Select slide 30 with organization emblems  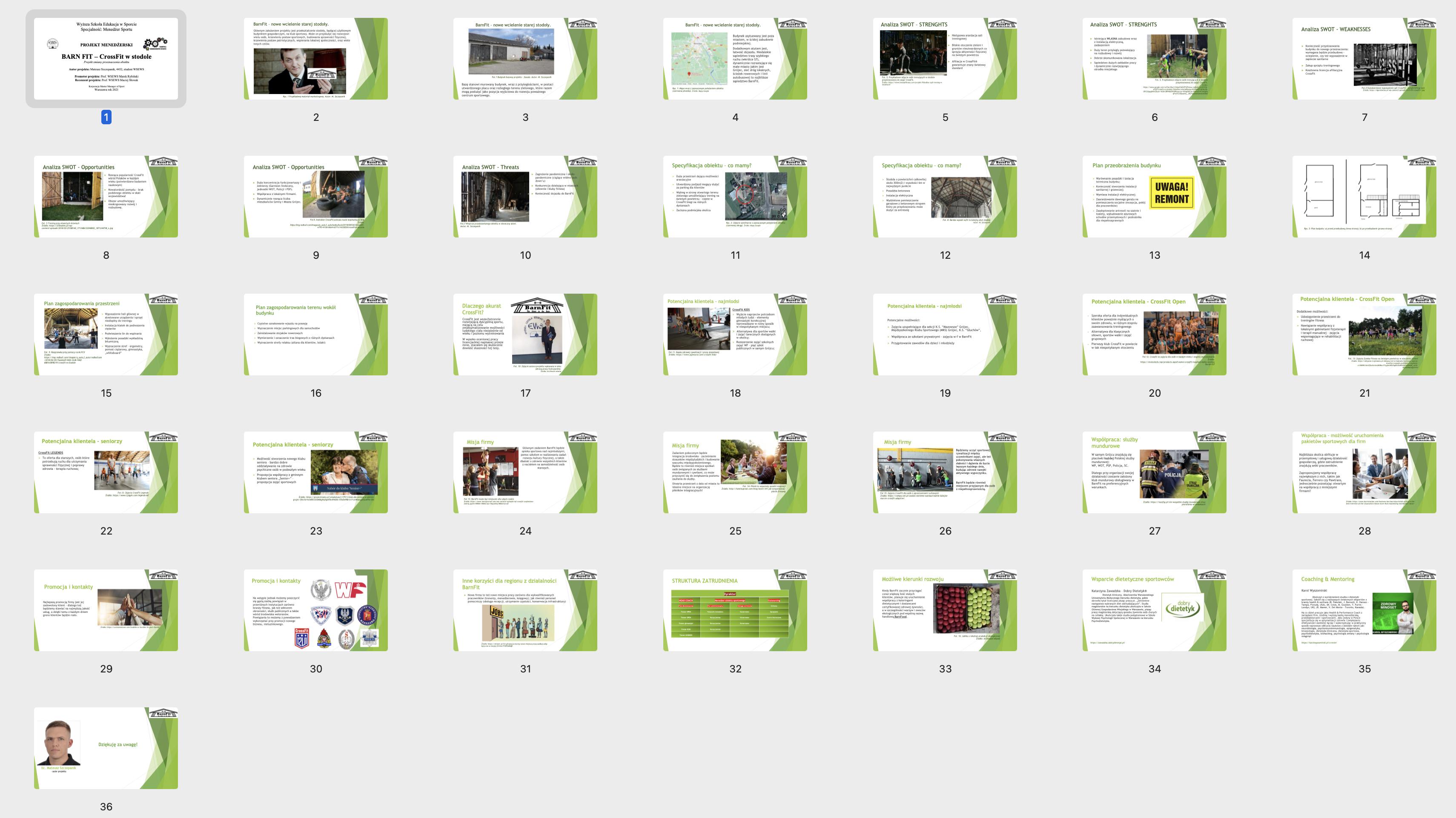(x=315, y=609)
